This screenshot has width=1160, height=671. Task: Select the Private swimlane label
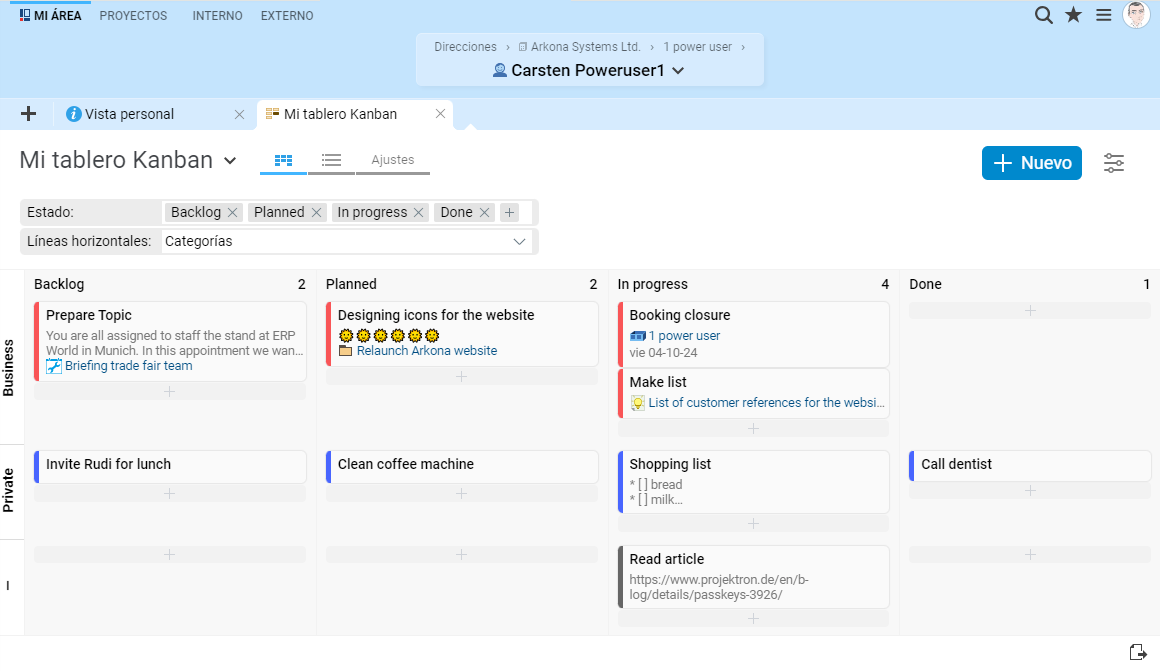tap(8, 490)
